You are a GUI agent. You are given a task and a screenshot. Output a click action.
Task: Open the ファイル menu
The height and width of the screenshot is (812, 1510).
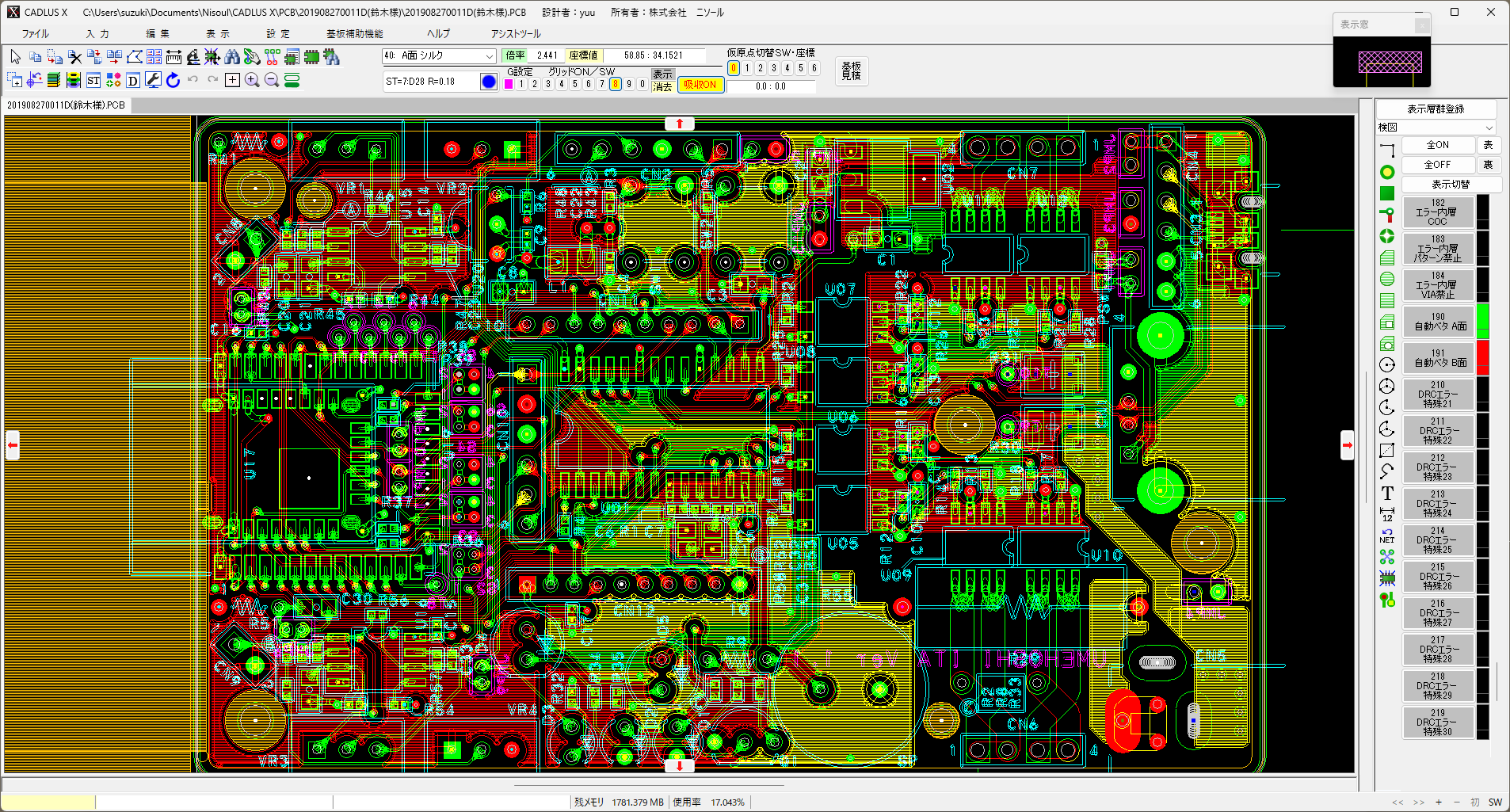click(x=36, y=34)
